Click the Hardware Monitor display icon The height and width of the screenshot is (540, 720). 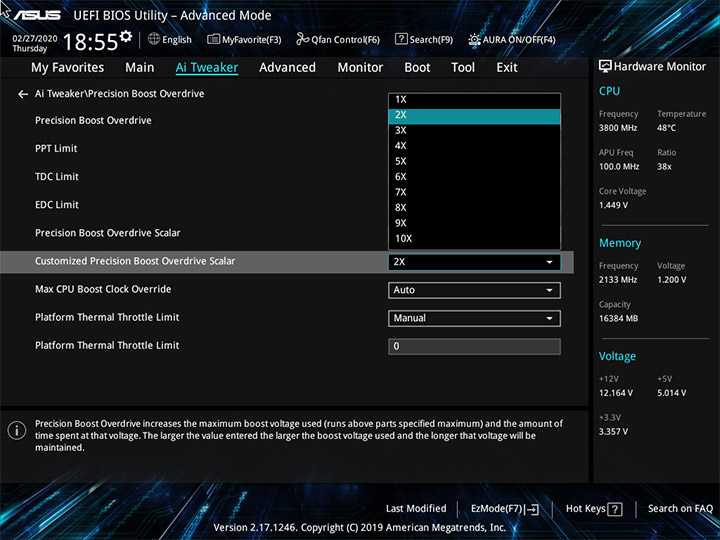click(x=605, y=67)
